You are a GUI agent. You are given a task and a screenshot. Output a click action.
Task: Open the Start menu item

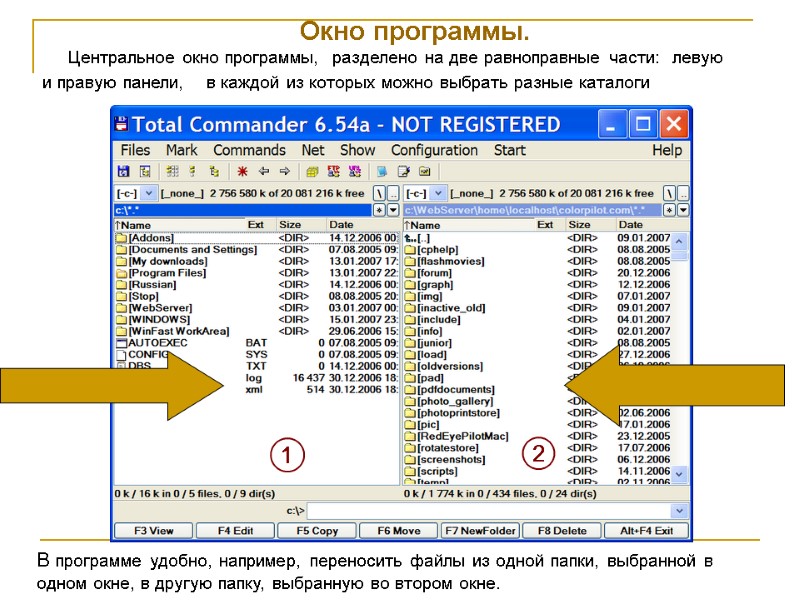coord(510,150)
